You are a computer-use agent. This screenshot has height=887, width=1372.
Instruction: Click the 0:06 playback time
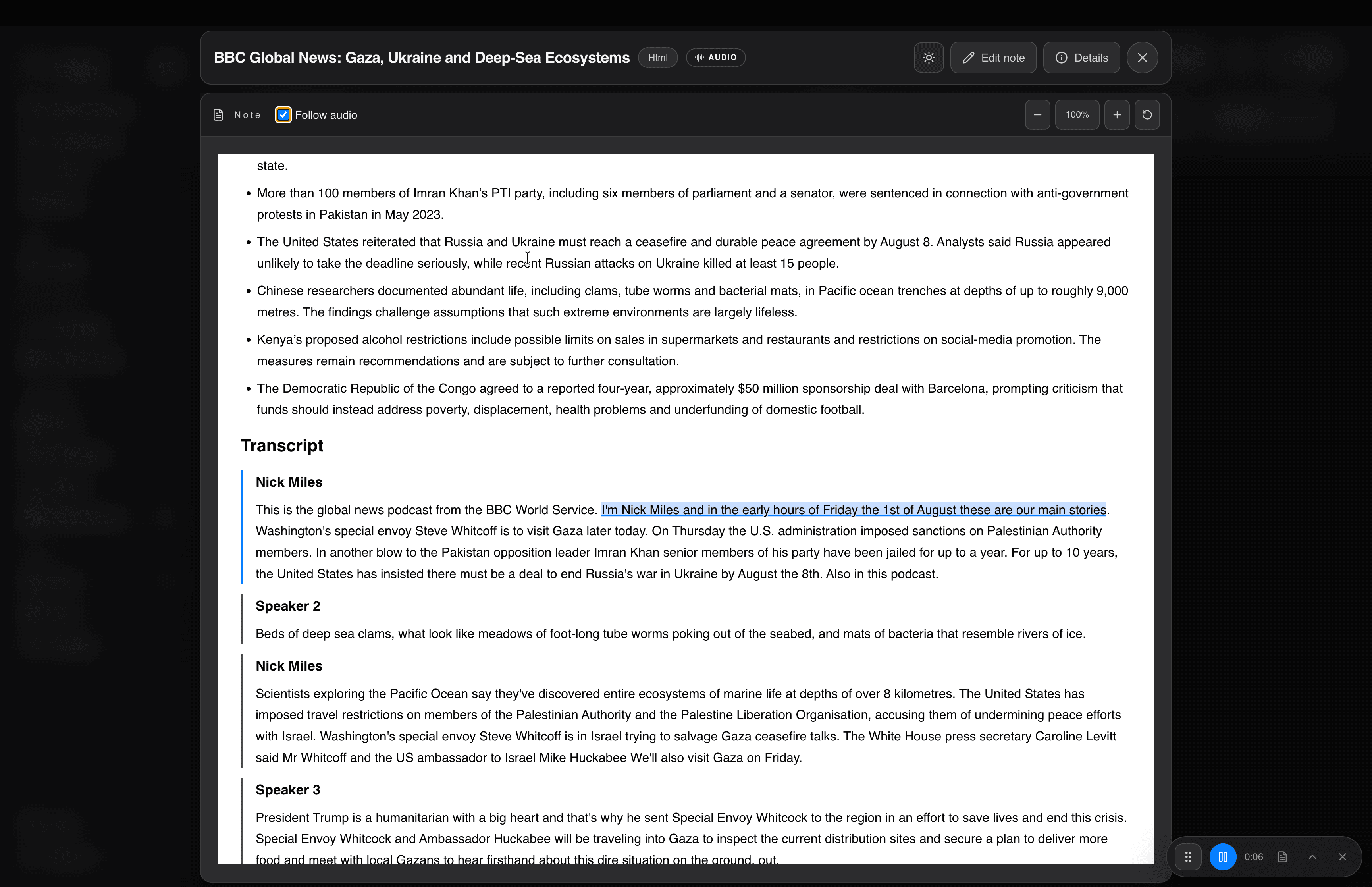(1253, 856)
